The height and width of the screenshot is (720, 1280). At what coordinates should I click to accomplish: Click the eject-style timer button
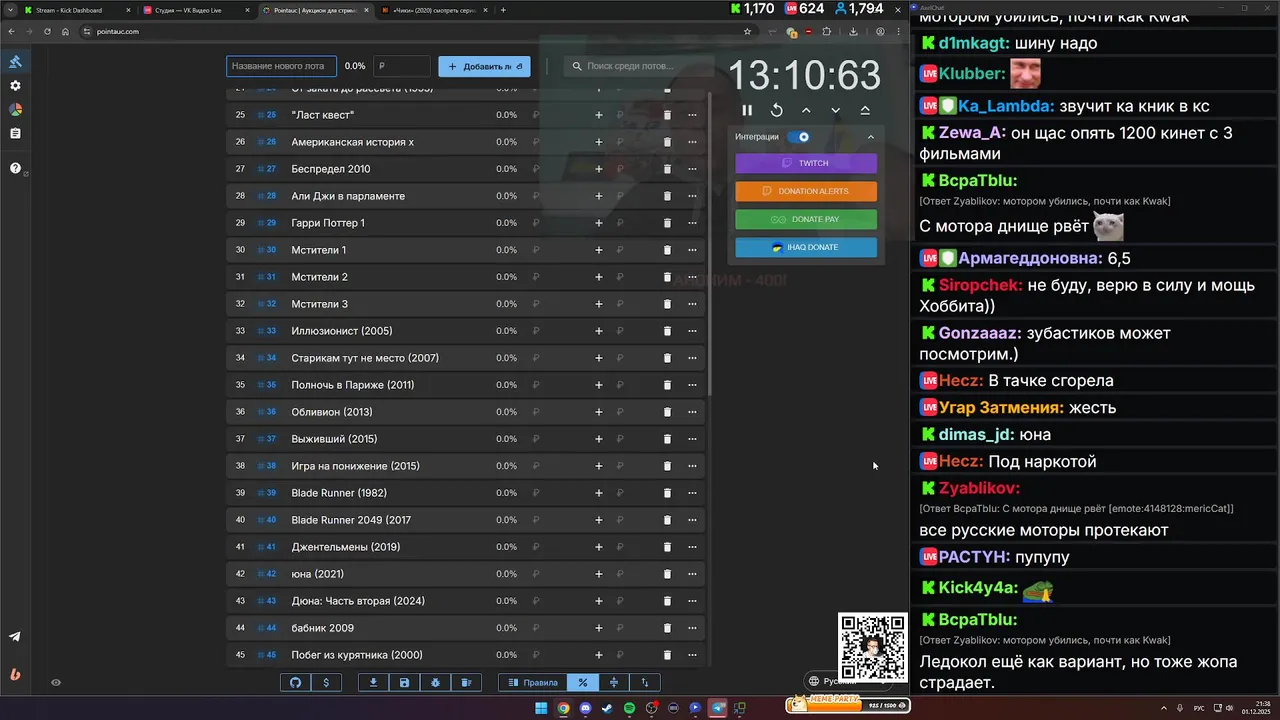click(x=865, y=110)
